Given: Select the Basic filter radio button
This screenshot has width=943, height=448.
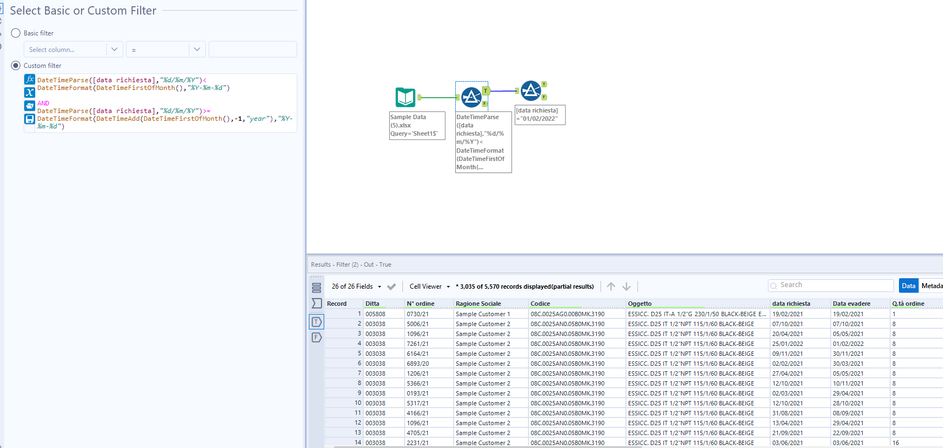Looking at the screenshot, I should click(x=16, y=33).
